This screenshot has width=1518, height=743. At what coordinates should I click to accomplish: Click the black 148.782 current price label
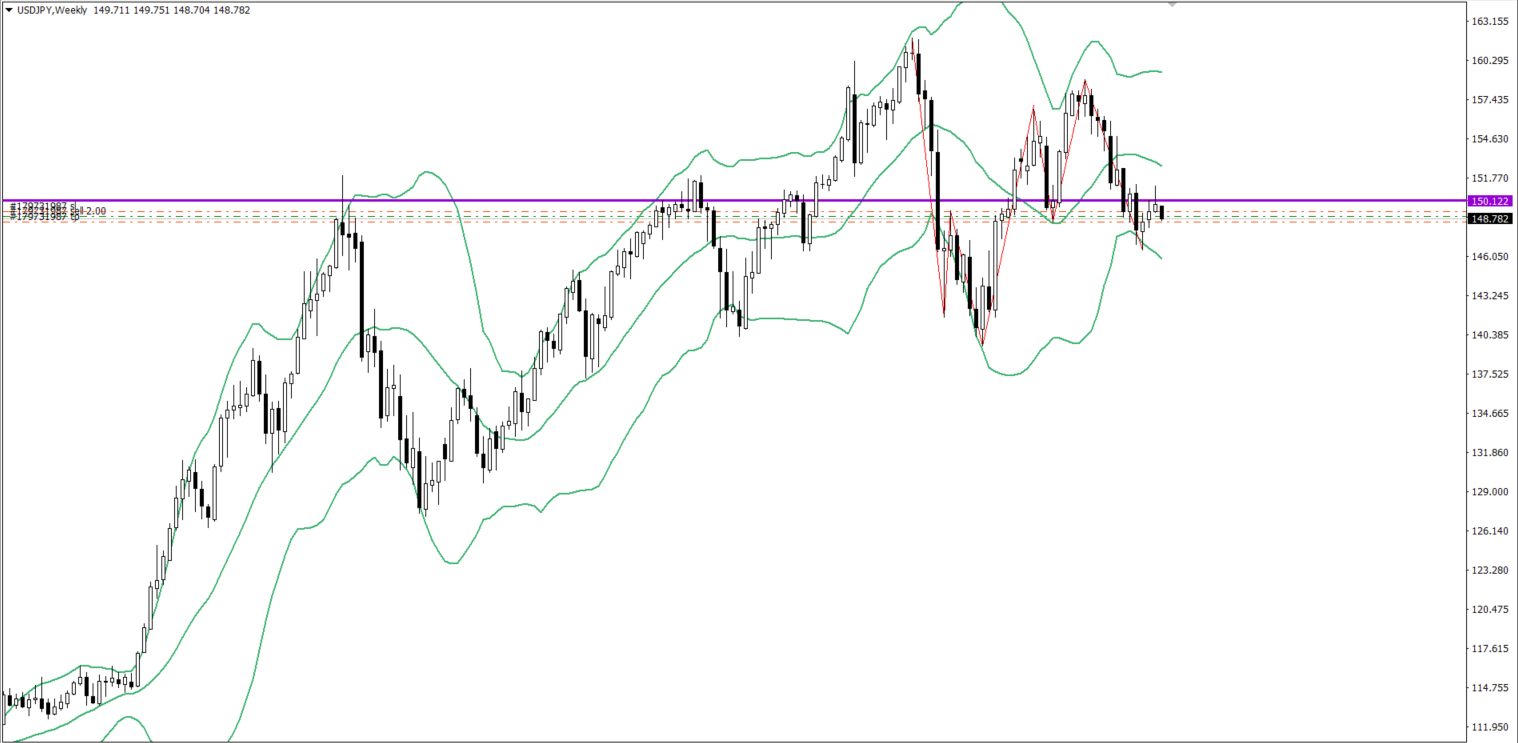1489,218
